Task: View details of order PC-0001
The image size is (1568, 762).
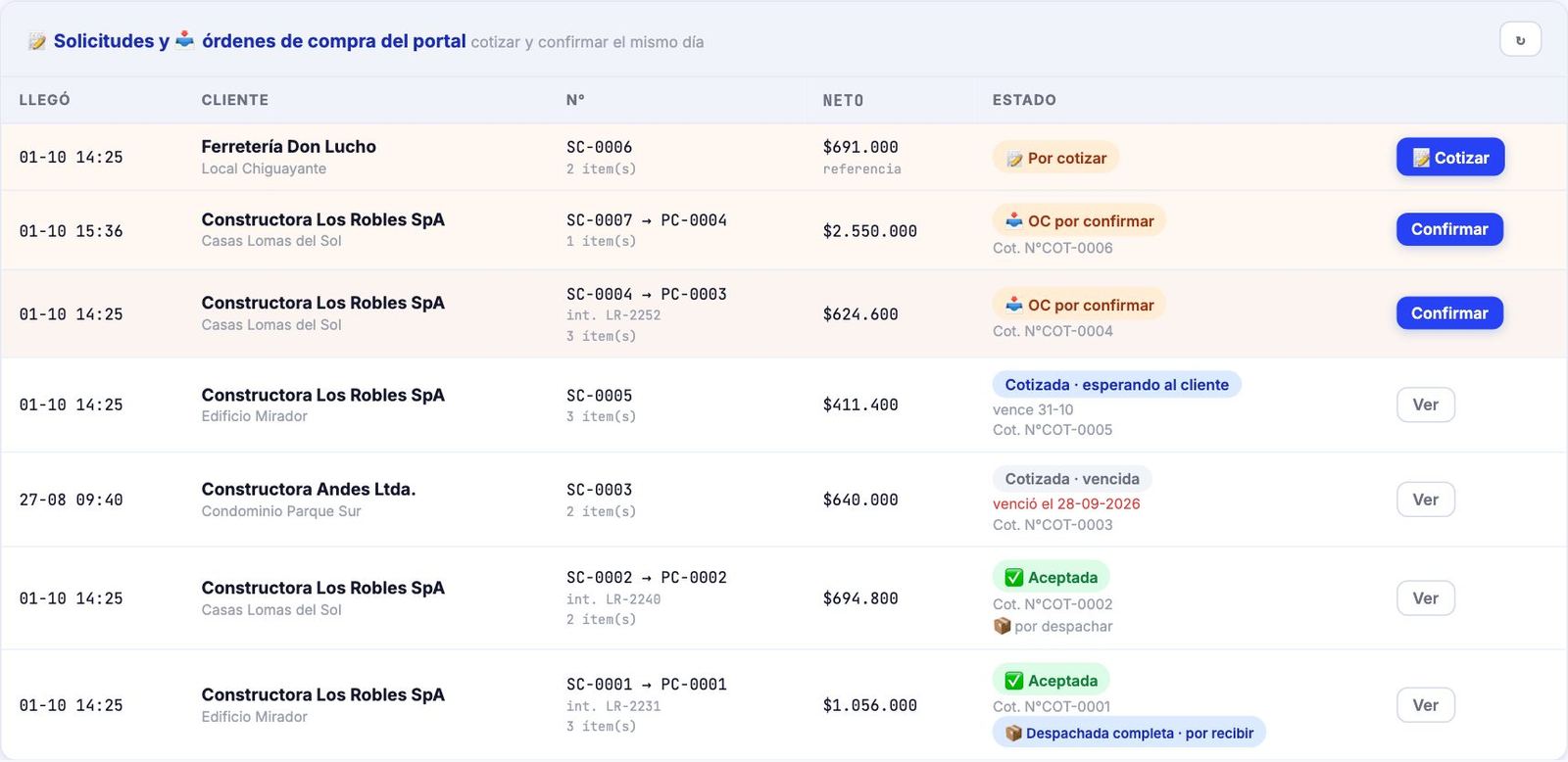Action: pyautogui.click(x=1426, y=705)
